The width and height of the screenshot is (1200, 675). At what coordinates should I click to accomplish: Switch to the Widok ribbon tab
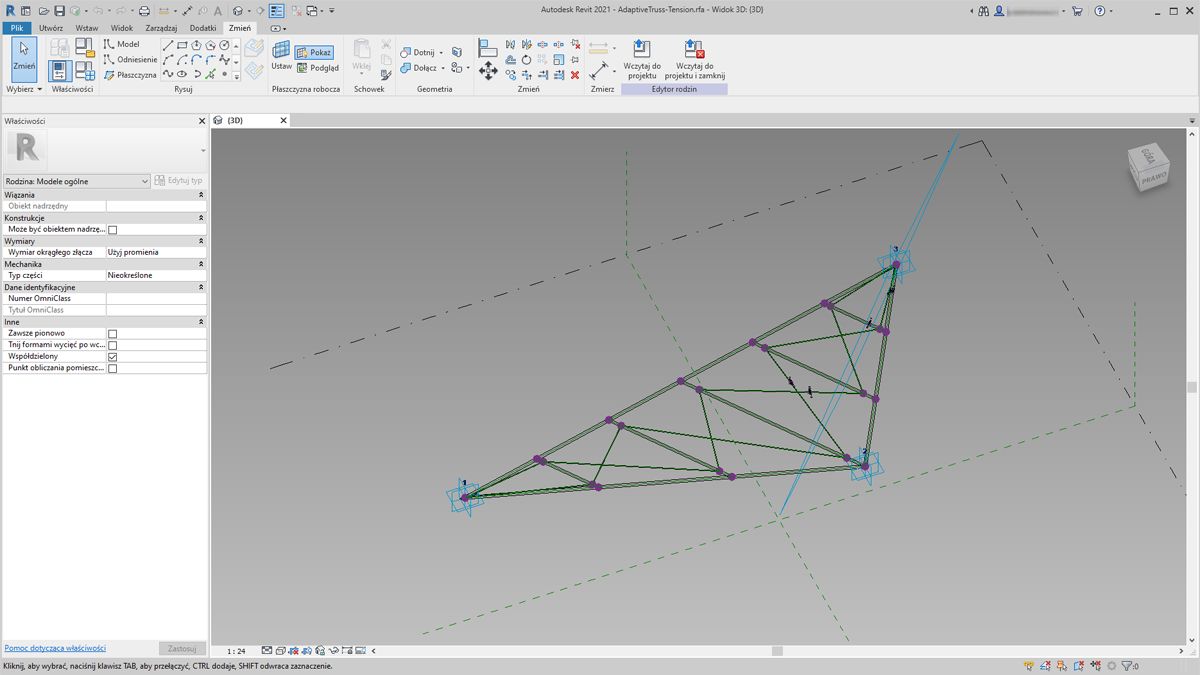[x=121, y=28]
